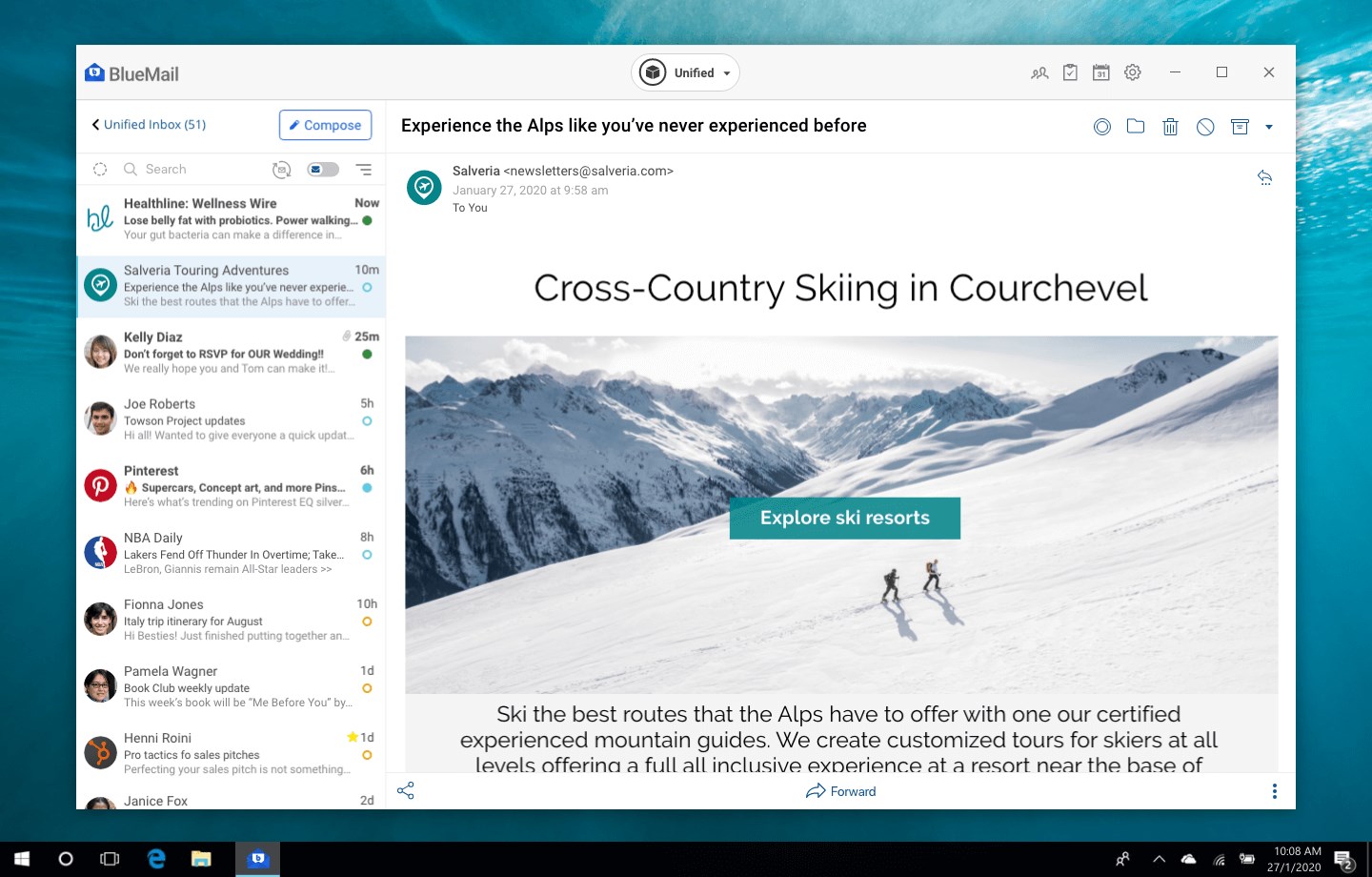Click the Healthline sender logo
Viewport: 1372px width, 877px height.
click(100, 218)
